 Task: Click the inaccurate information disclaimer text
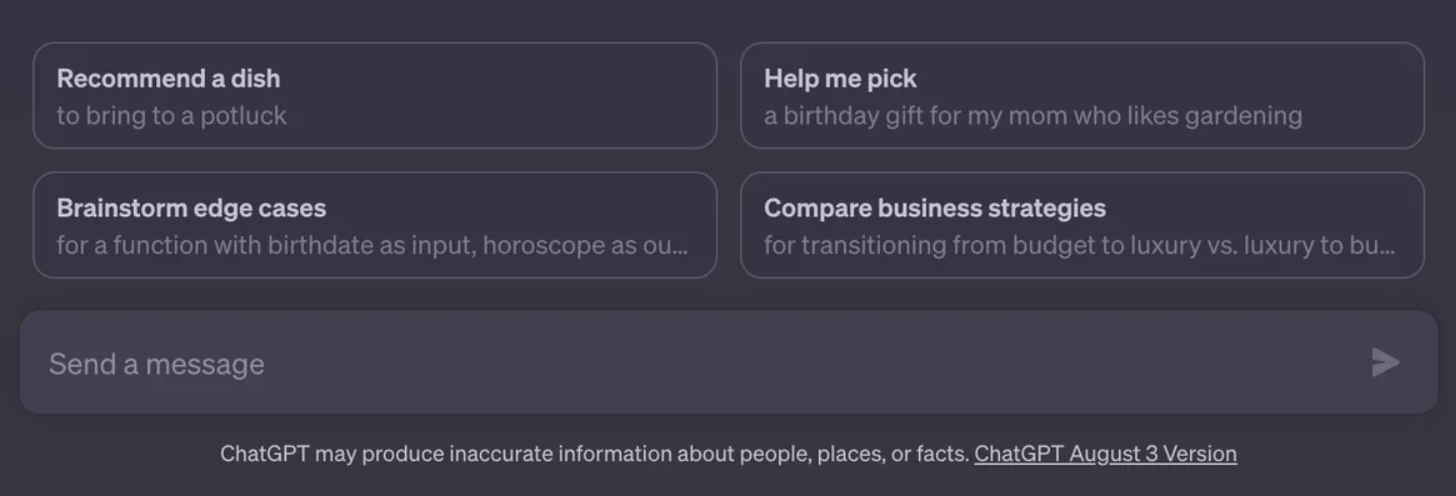(594, 454)
